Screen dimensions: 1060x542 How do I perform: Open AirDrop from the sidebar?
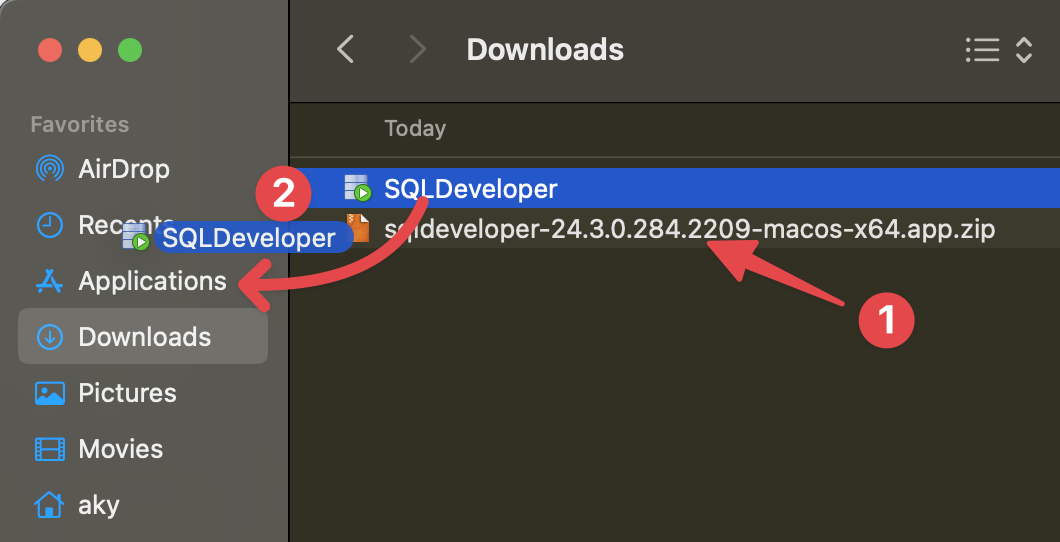click(x=124, y=169)
